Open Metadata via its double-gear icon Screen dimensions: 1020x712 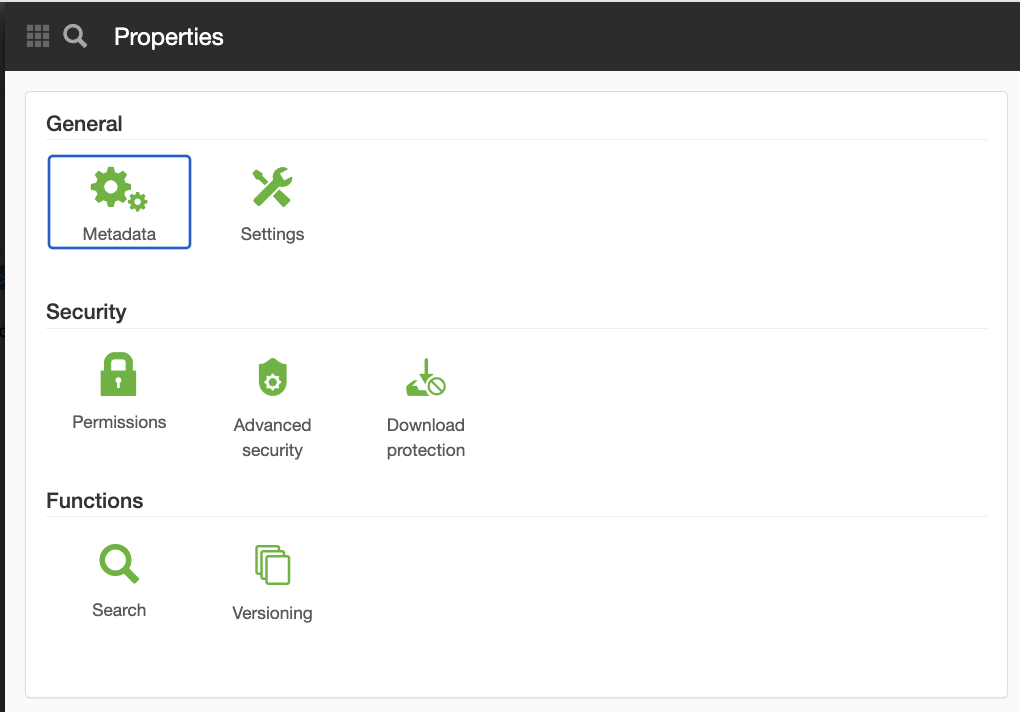coord(119,189)
